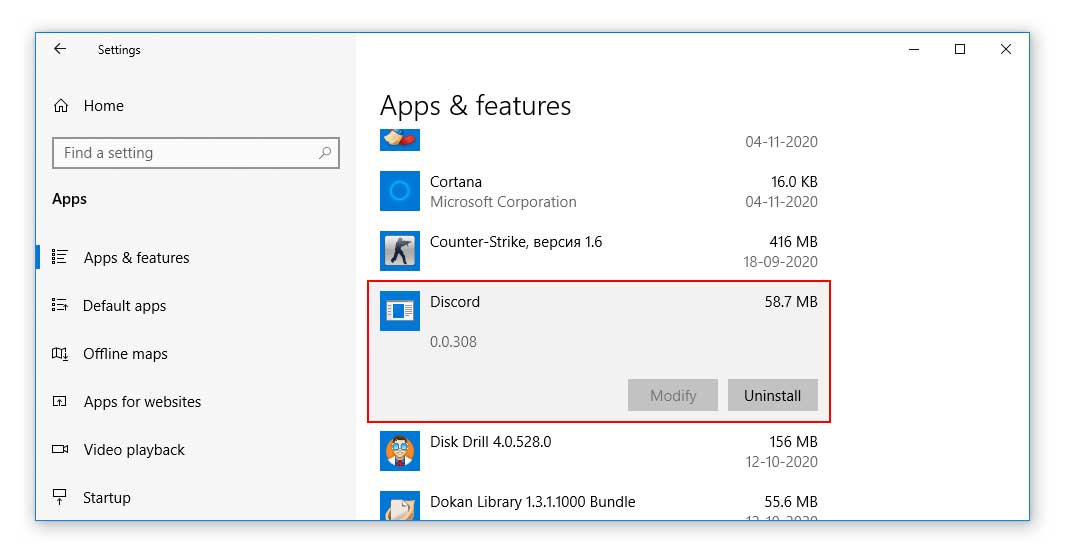Image resolution: width=1065 pixels, height=558 pixels.
Task: Select the Disk Drill 4.0.528.0 entry
Action: 490,442
